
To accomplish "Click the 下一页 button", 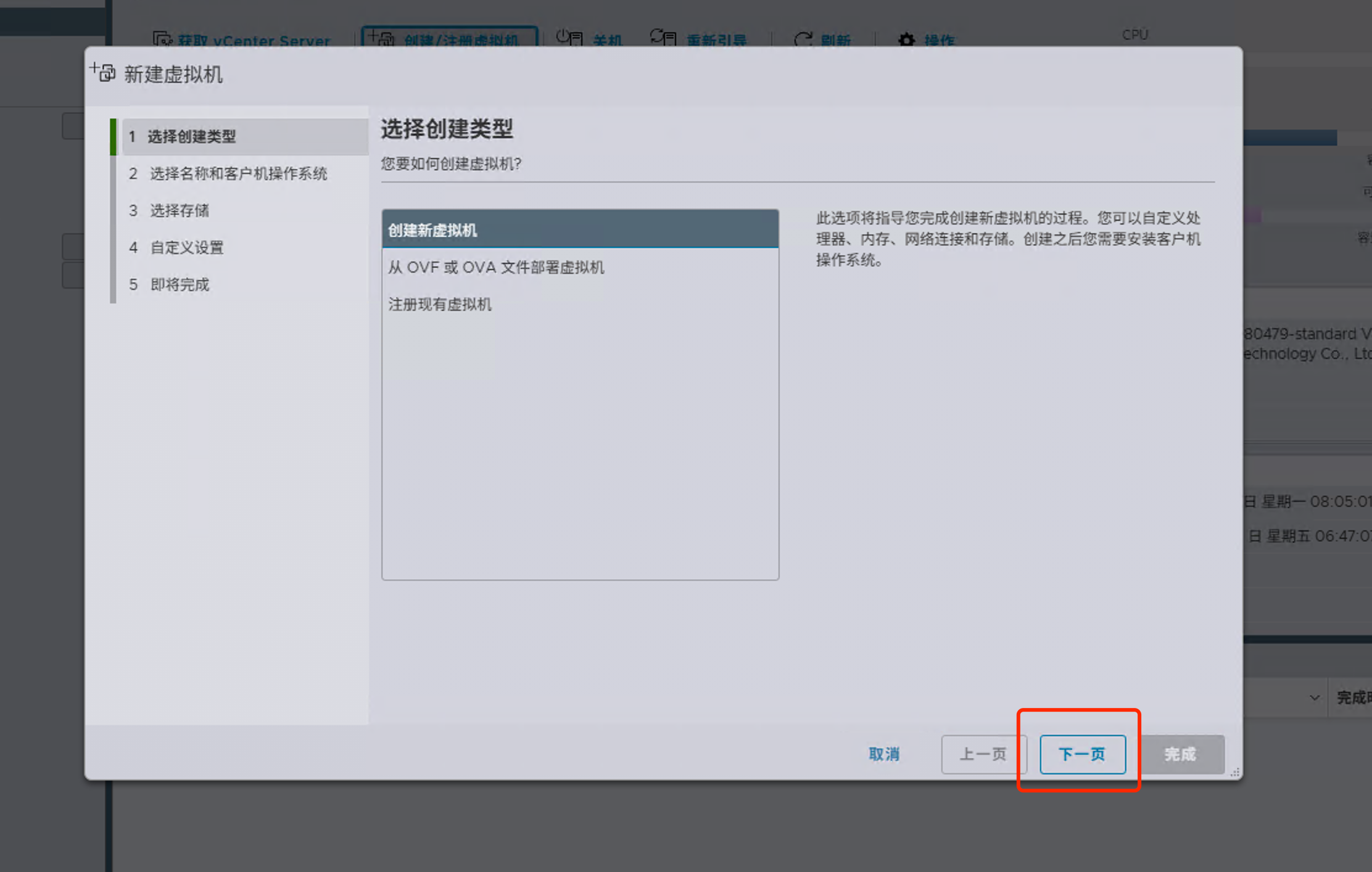I will point(1082,754).
